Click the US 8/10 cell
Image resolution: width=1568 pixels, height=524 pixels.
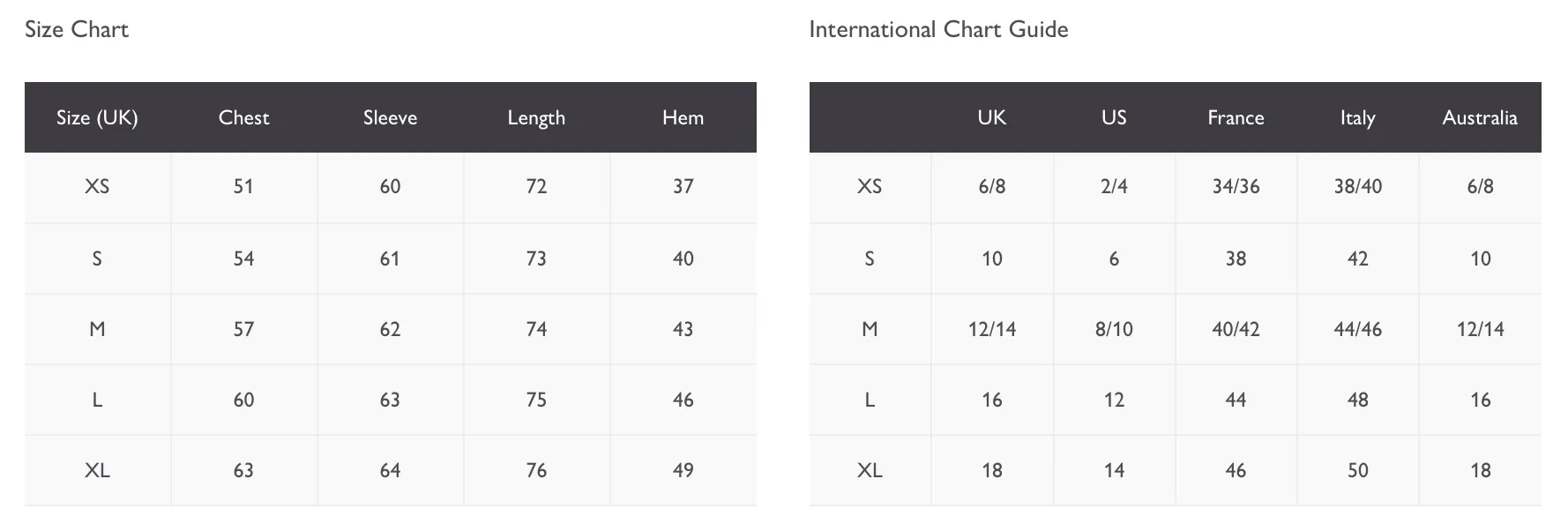pyautogui.click(x=1114, y=329)
